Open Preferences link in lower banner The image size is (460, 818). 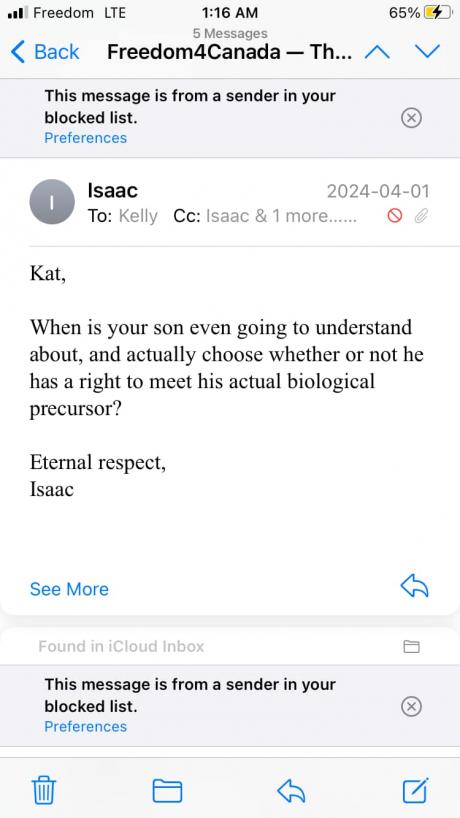coord(86,726)
